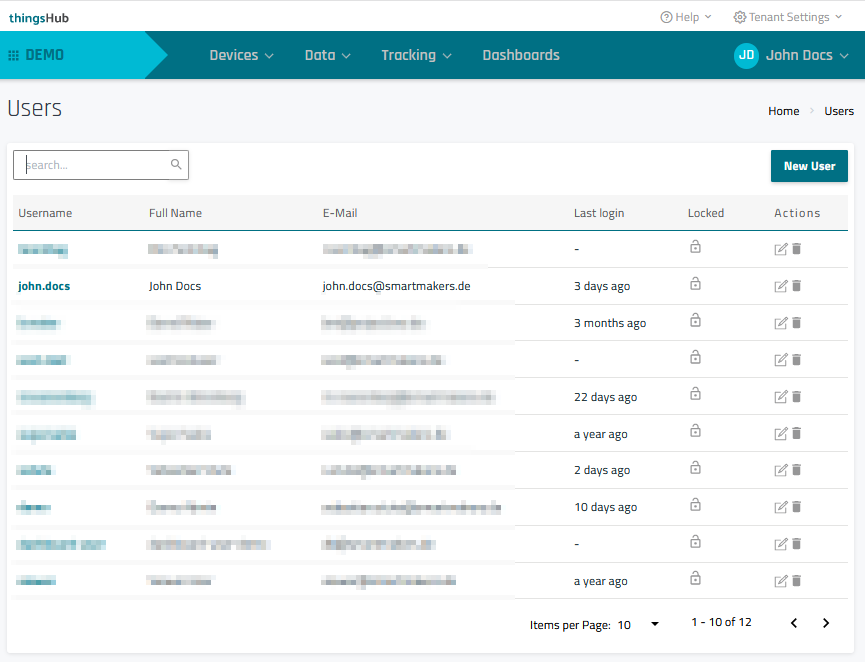Image resolution: width=865 pixels, height=662 pixels.
Task: Open the Devices menu
Action: pos(241,56)
